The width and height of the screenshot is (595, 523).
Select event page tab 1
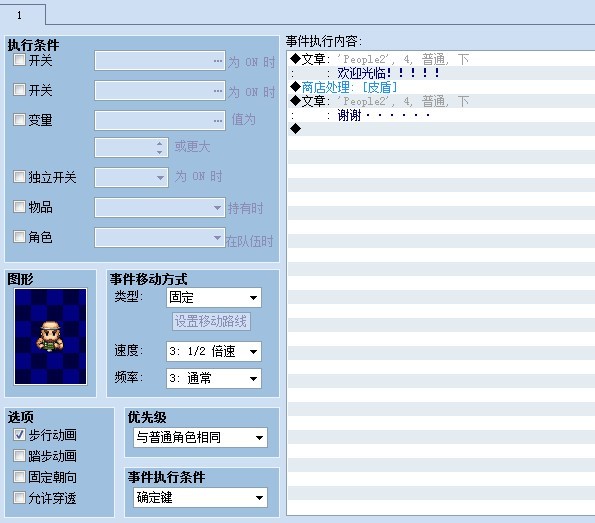[x=22, y=15]
